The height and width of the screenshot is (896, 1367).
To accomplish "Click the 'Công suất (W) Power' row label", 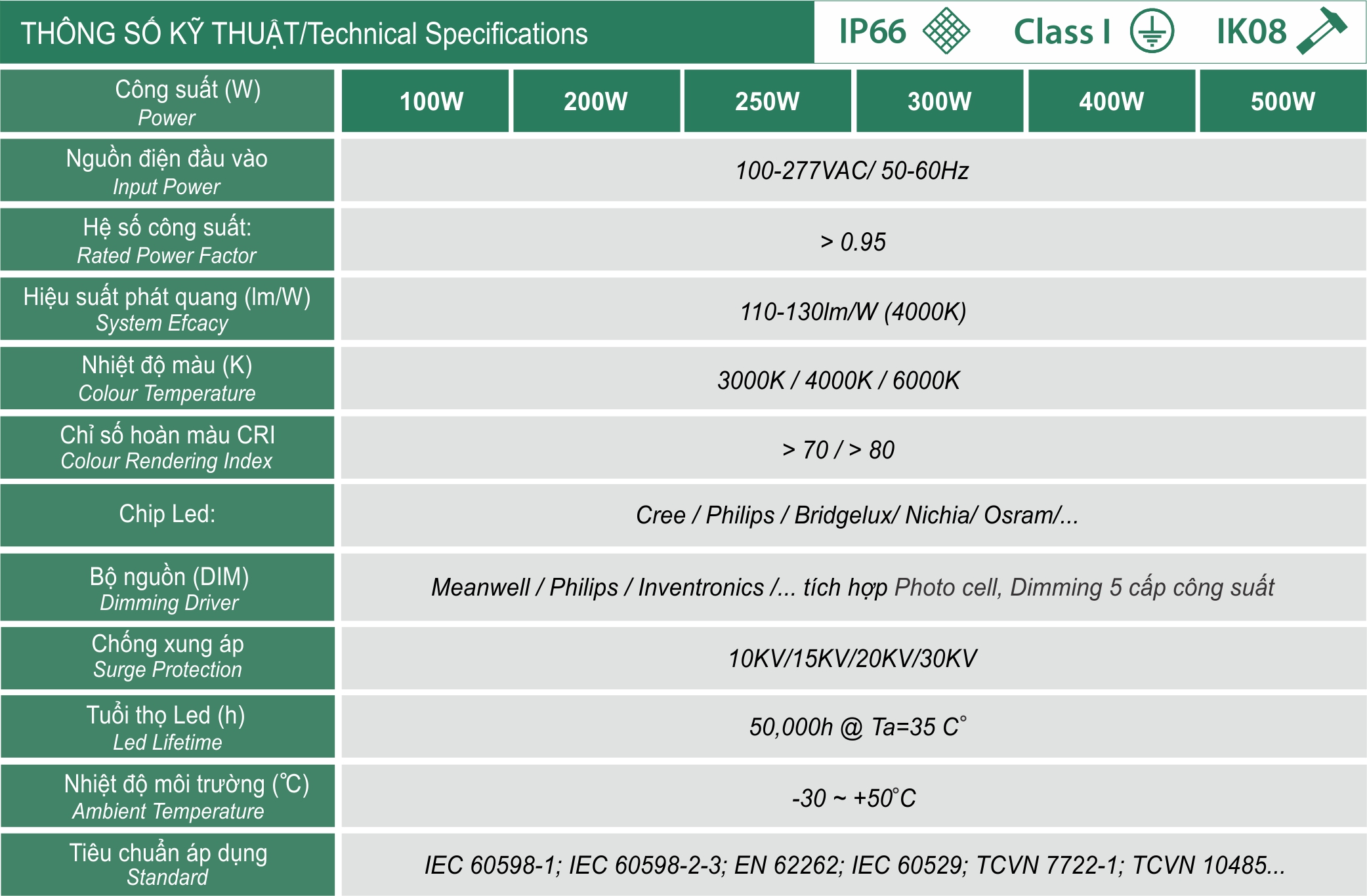I will point(167,101).
